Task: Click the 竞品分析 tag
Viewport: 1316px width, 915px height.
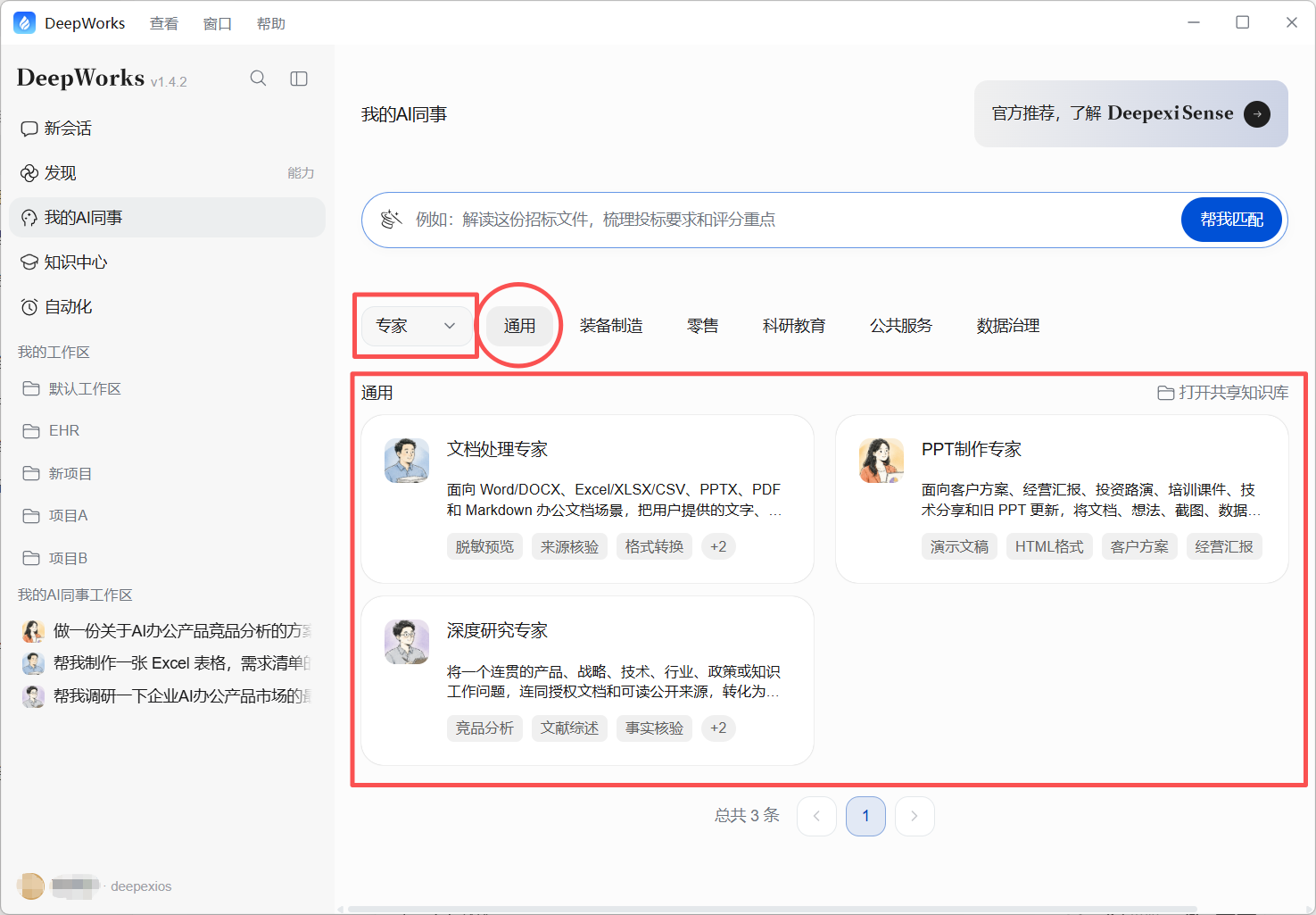Action: 484,728
